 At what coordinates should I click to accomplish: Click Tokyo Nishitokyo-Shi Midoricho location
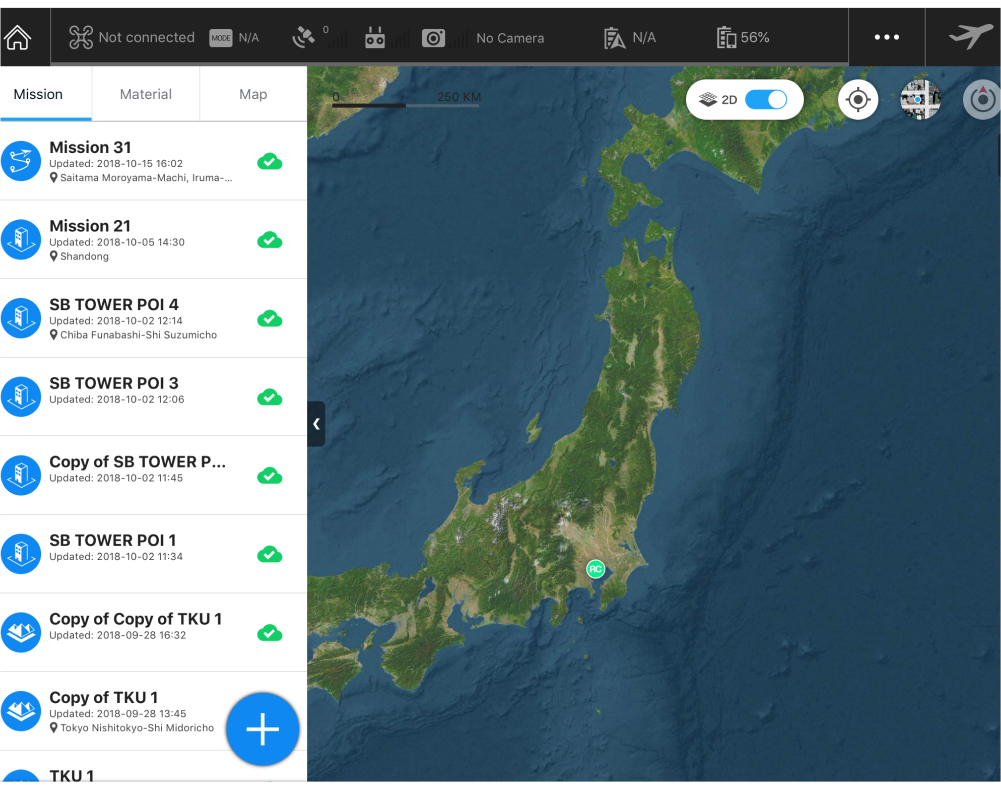tap(137, 728)
